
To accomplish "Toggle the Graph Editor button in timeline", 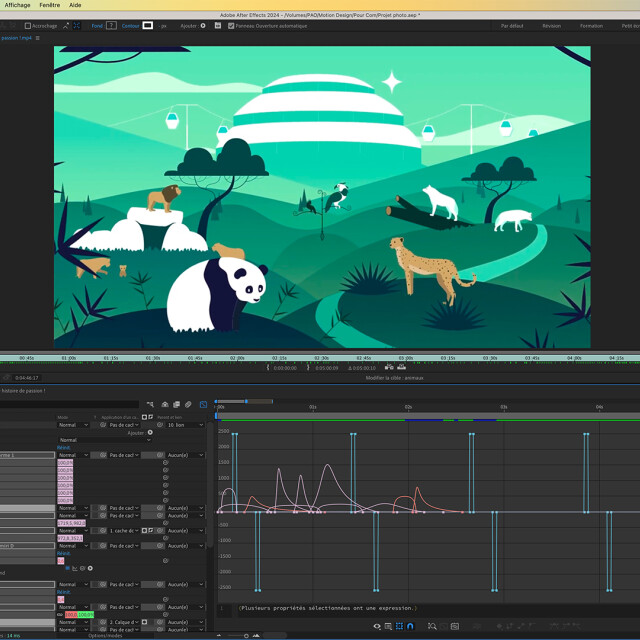I will 203,405.
